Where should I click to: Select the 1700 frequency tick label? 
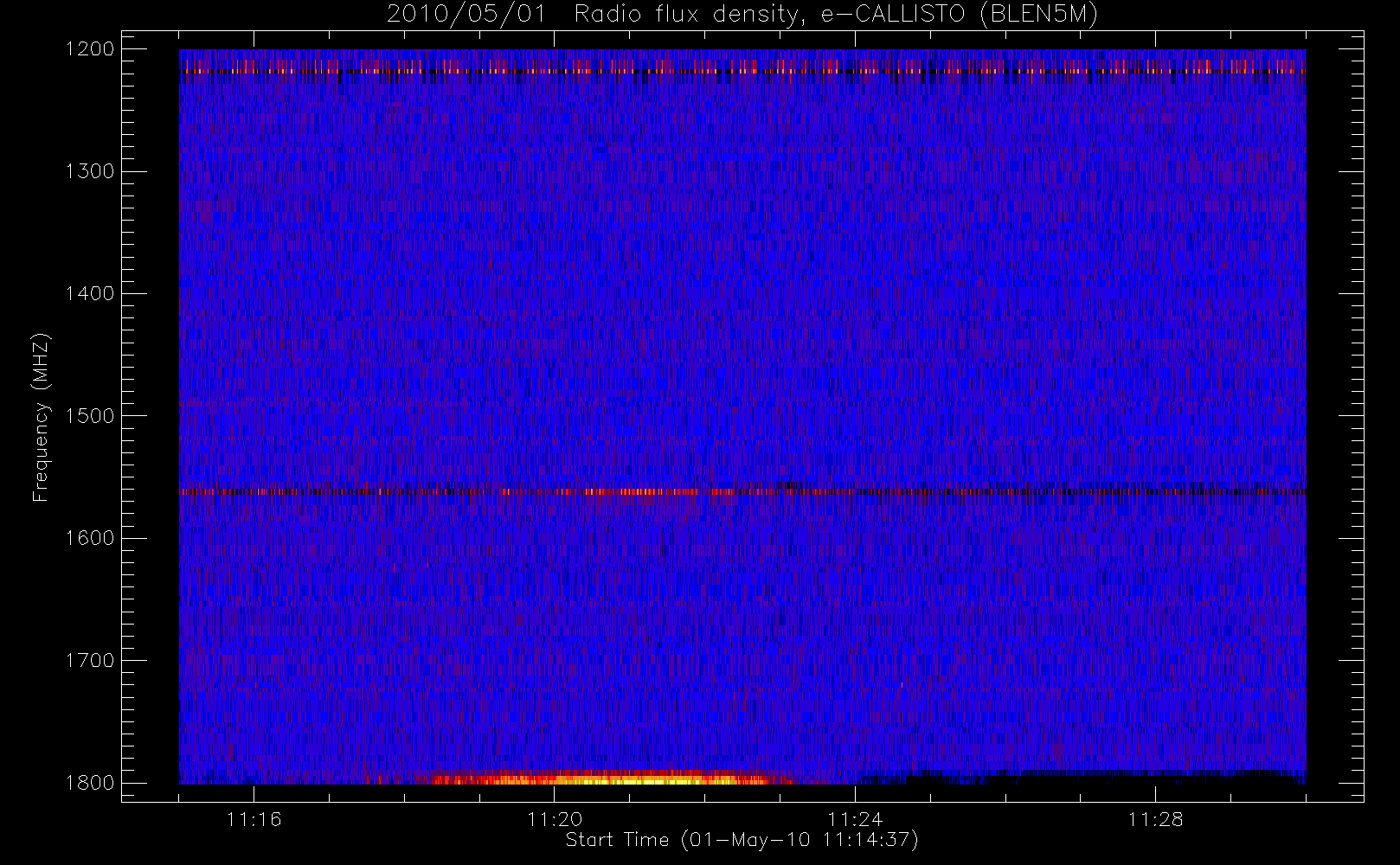tap(91, 661)
